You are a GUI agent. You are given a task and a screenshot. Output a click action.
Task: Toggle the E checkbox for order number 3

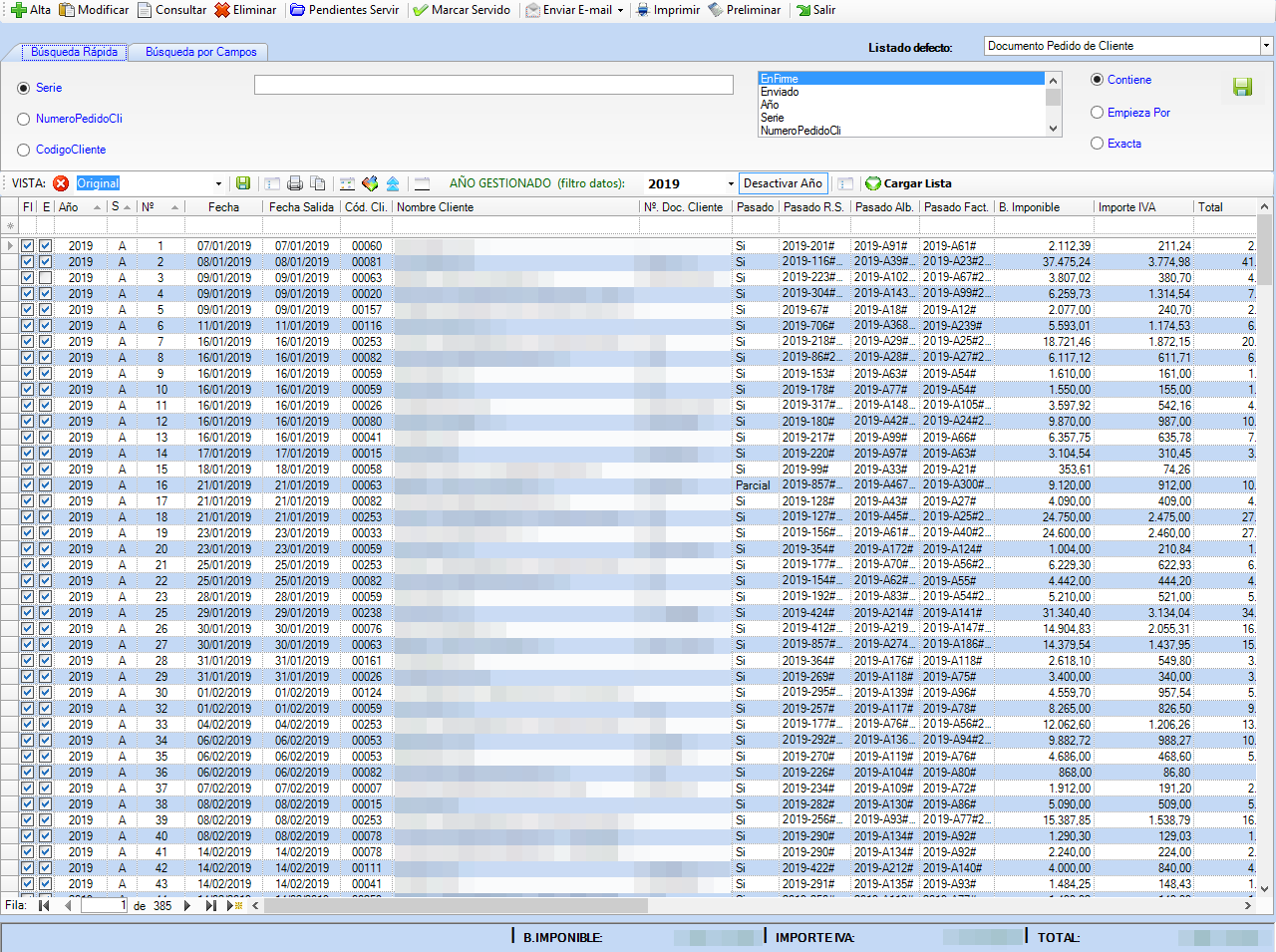coord(45,278)
